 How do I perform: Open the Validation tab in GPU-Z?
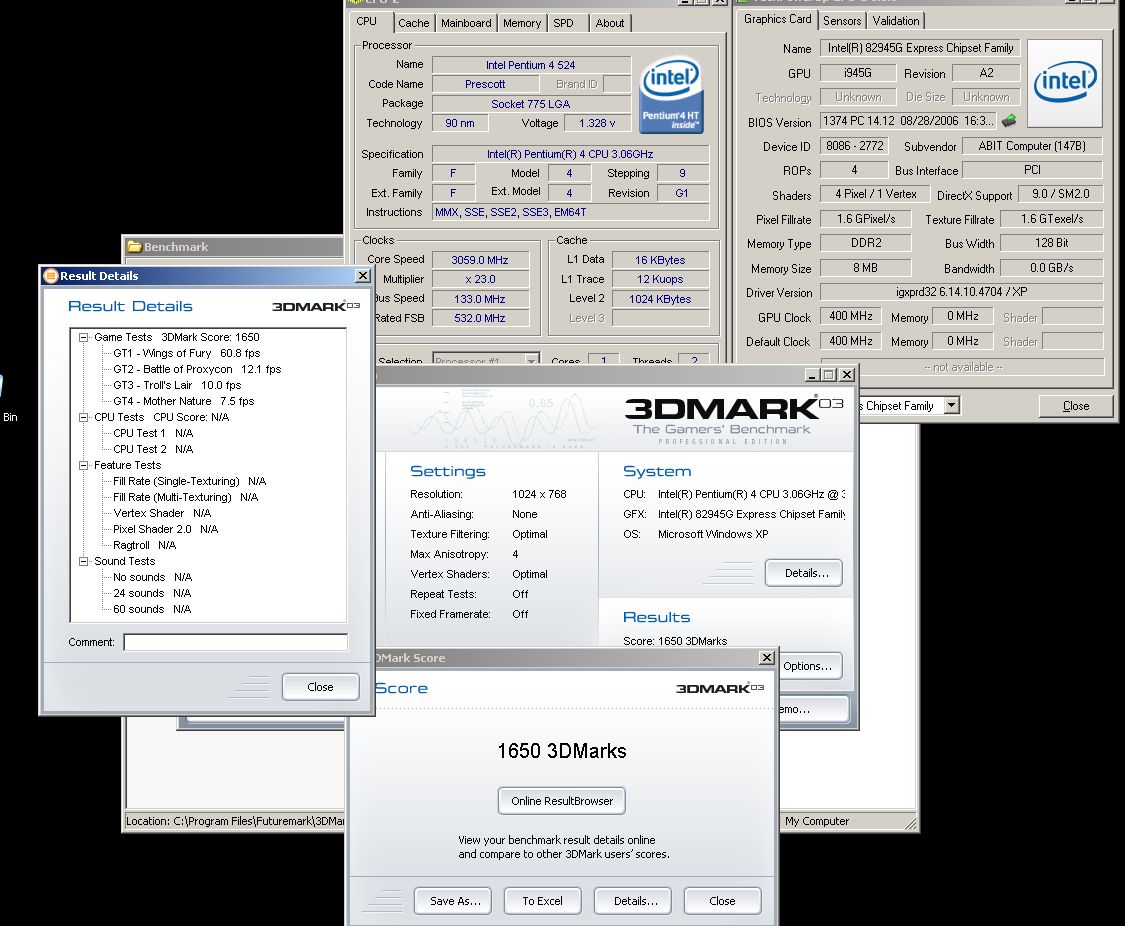[x=895, y=21]
